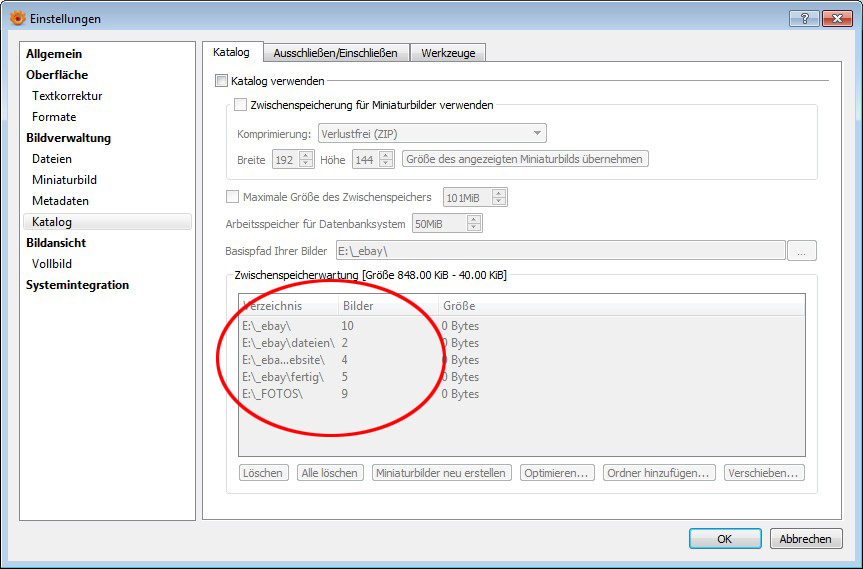Open the Miniaturbild settings
Image resolution: width=863 pixels, height=569 pixels.
tap(64, 180)
